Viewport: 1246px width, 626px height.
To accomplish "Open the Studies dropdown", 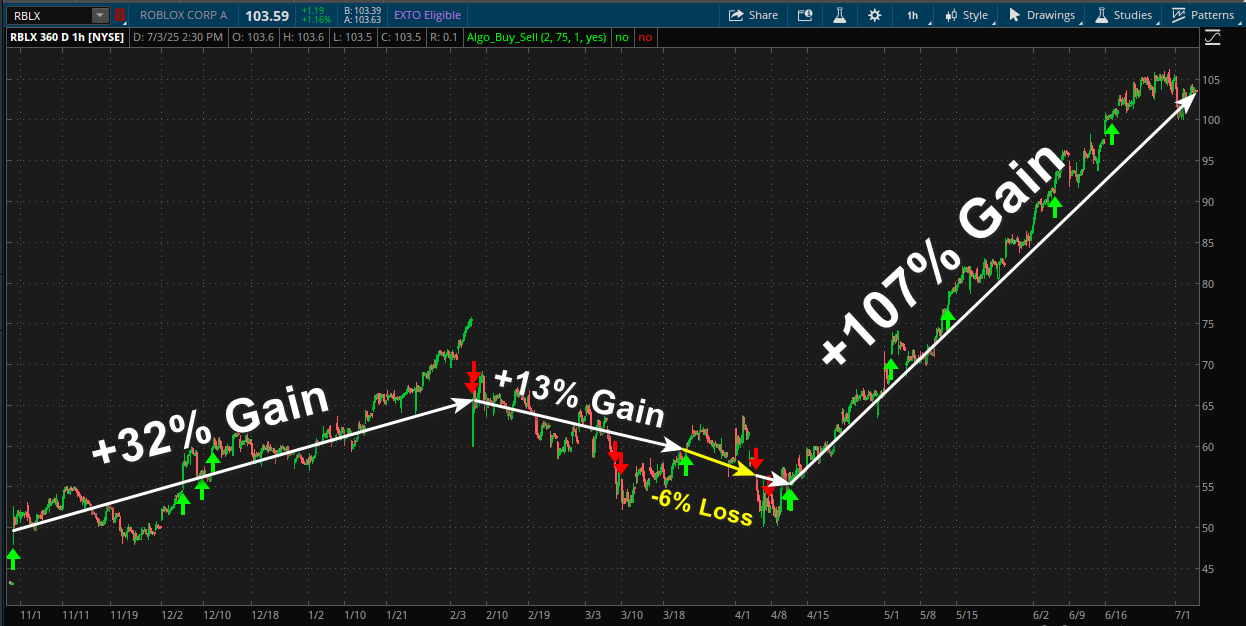I will 1124,15.
